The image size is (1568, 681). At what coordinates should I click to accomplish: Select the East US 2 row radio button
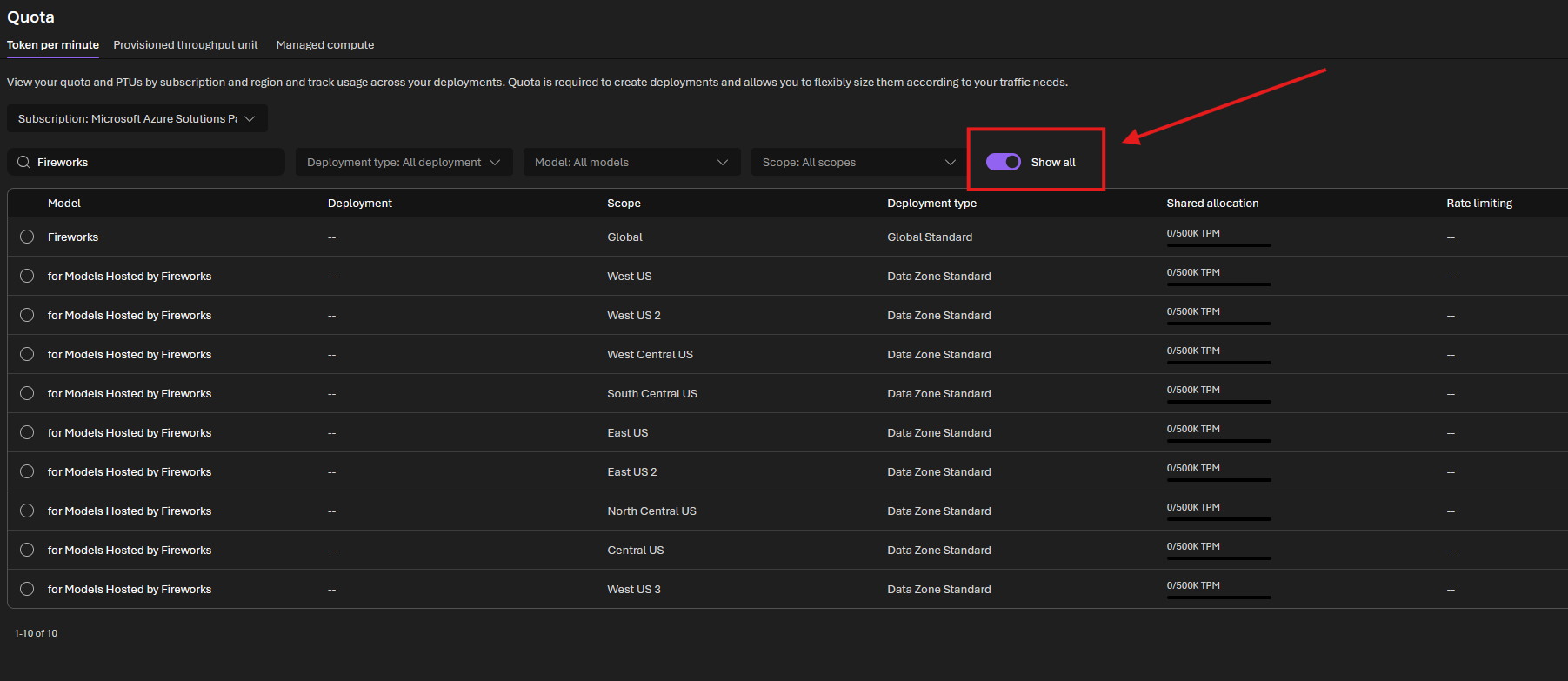[x=27, y=471]
